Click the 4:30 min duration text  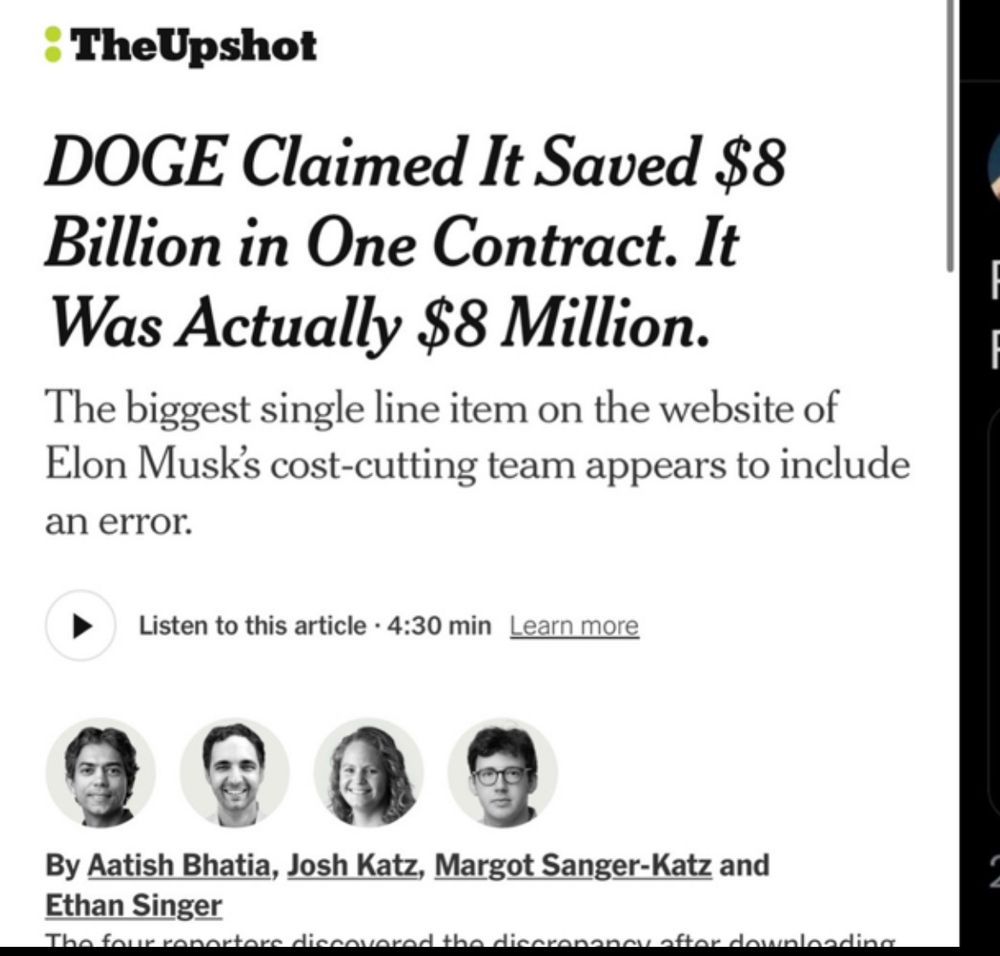point(439,626)
